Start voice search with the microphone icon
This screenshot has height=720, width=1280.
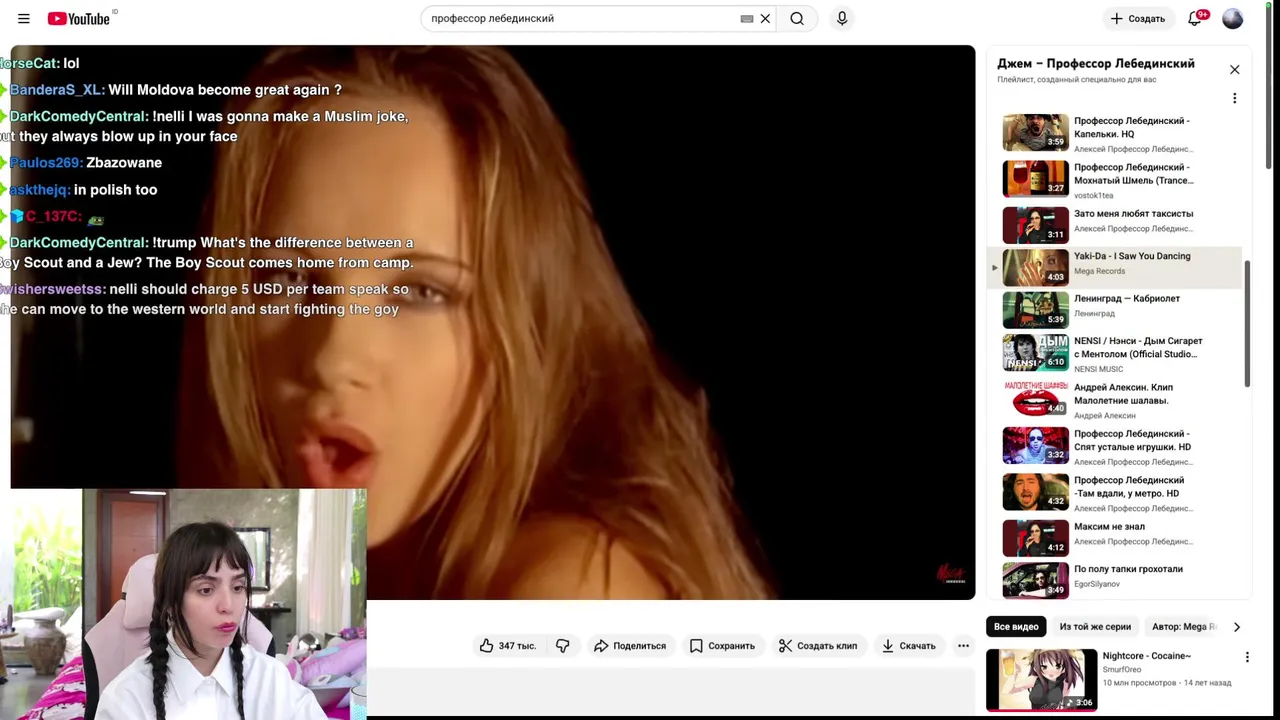tap(842, 18)
